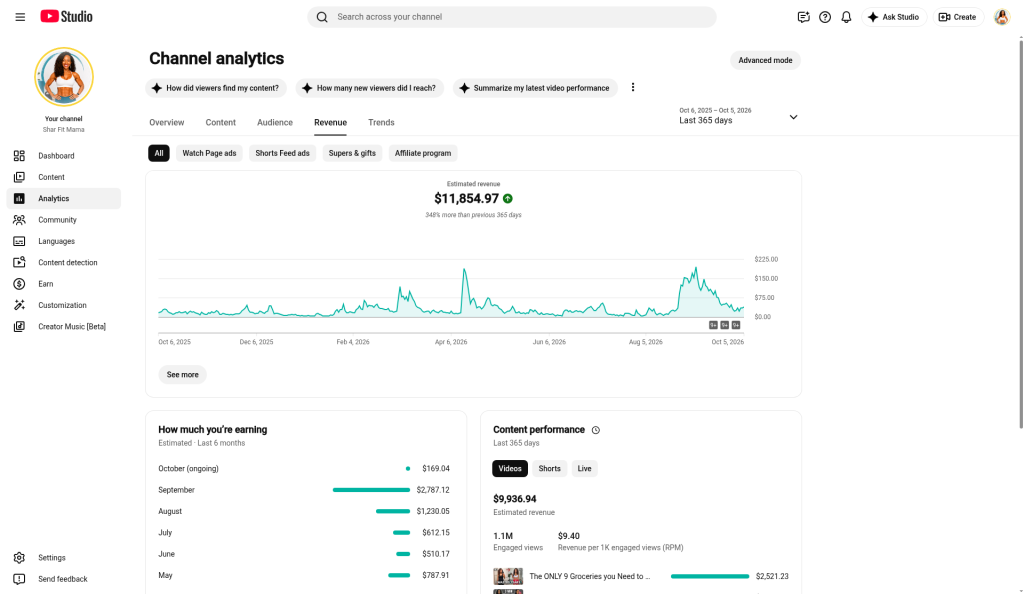Switch to the Trends tab

381,123
